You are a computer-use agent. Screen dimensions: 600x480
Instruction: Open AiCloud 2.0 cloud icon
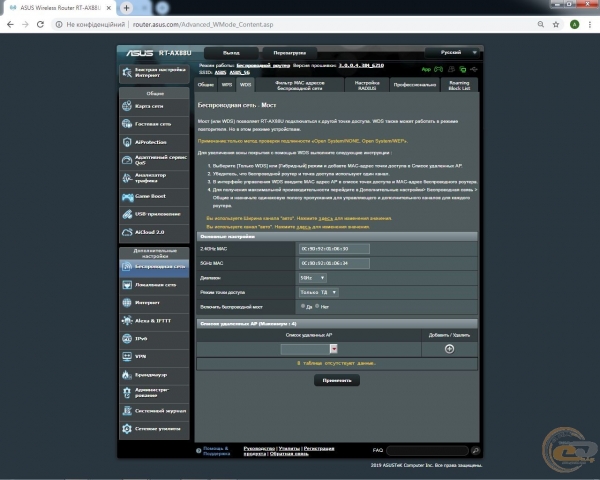[127, 232]
